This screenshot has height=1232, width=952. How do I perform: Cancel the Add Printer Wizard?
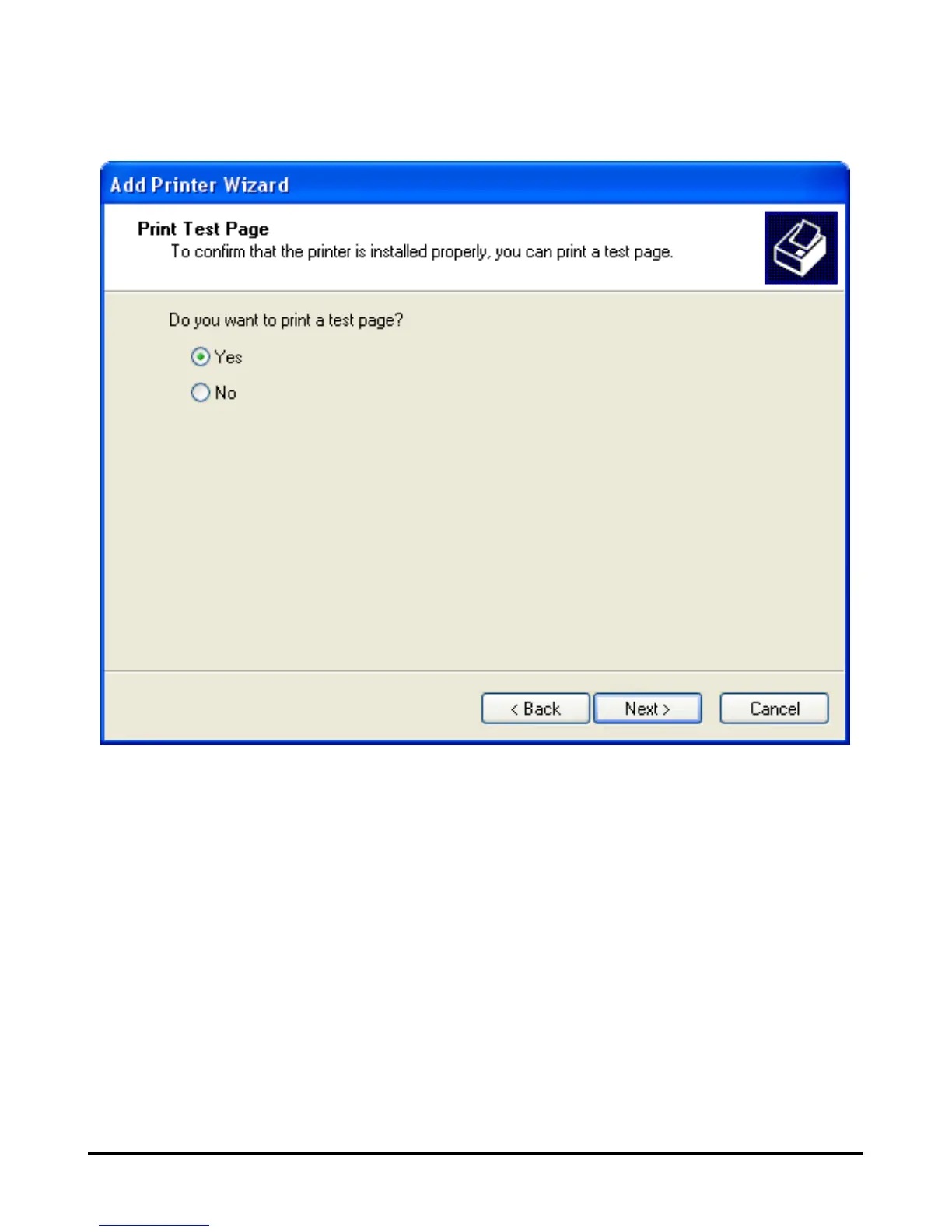point(774,709)
